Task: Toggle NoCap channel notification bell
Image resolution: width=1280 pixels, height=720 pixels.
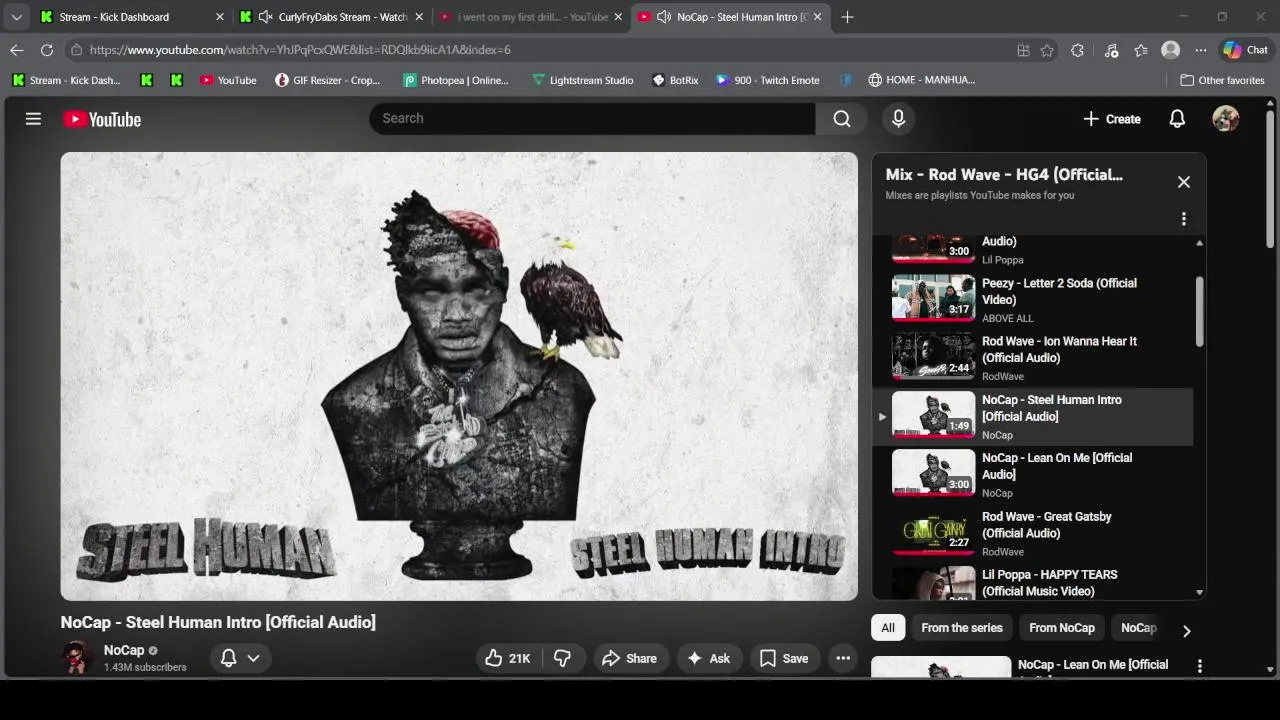Action: coord(228,658)
